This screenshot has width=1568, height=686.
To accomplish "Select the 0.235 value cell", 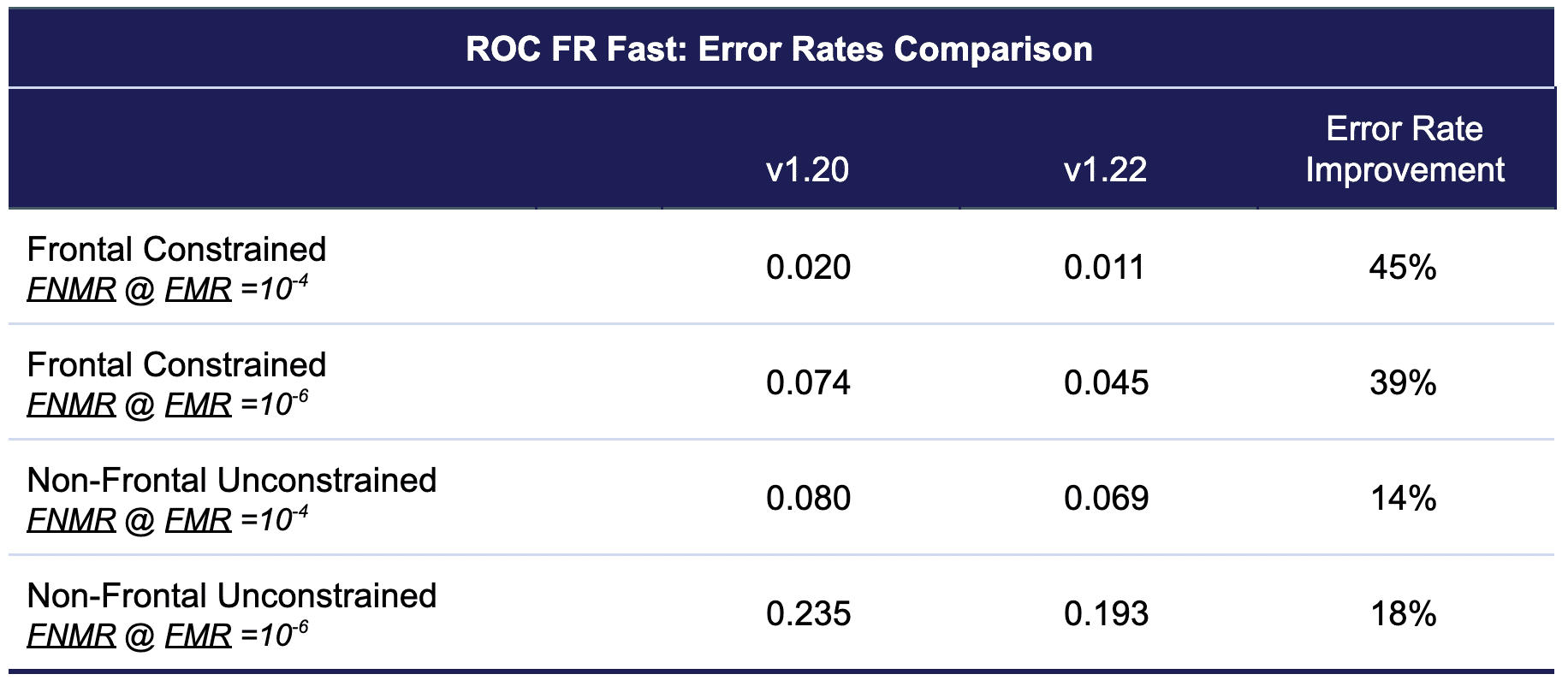I will 808,613.
